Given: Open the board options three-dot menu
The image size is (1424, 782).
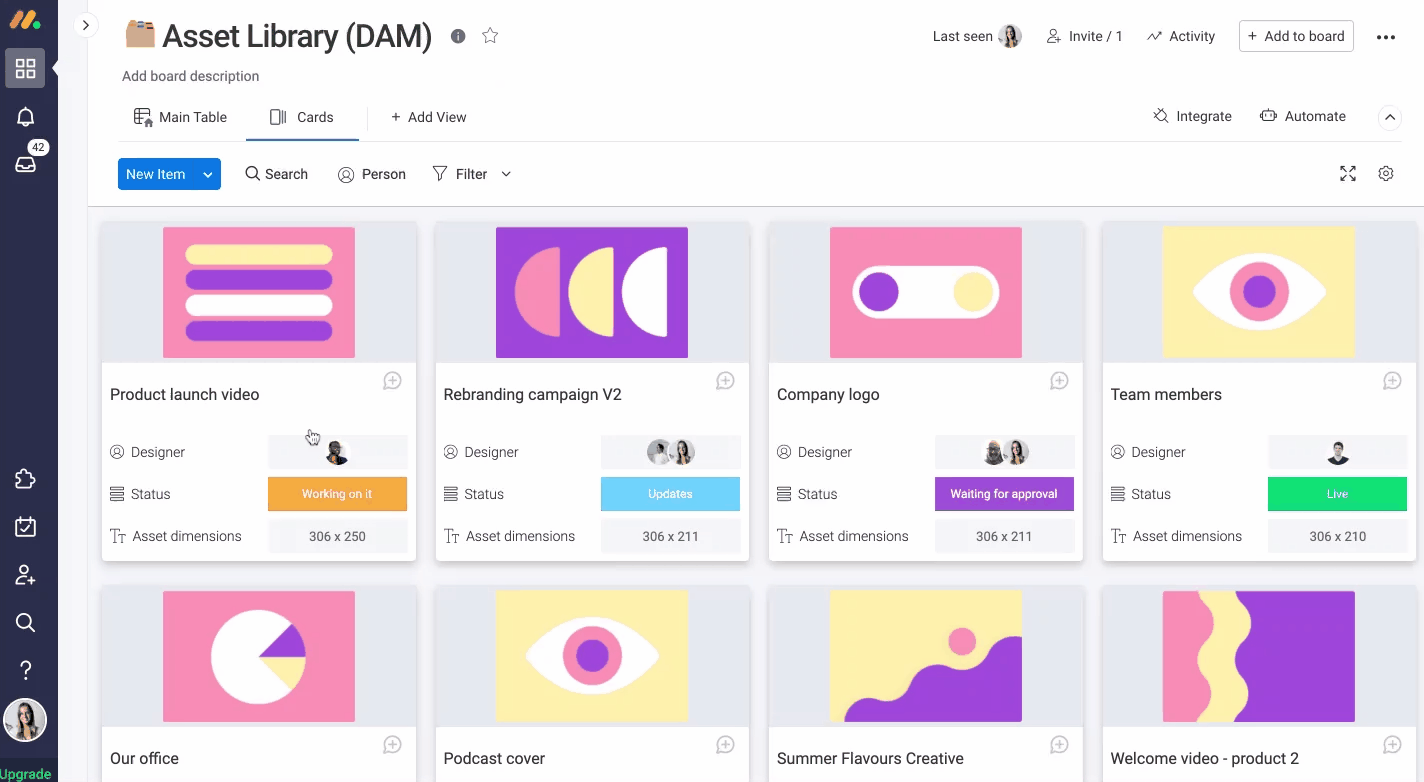Looking at the screenshot, I should [x=1385, y=37].
